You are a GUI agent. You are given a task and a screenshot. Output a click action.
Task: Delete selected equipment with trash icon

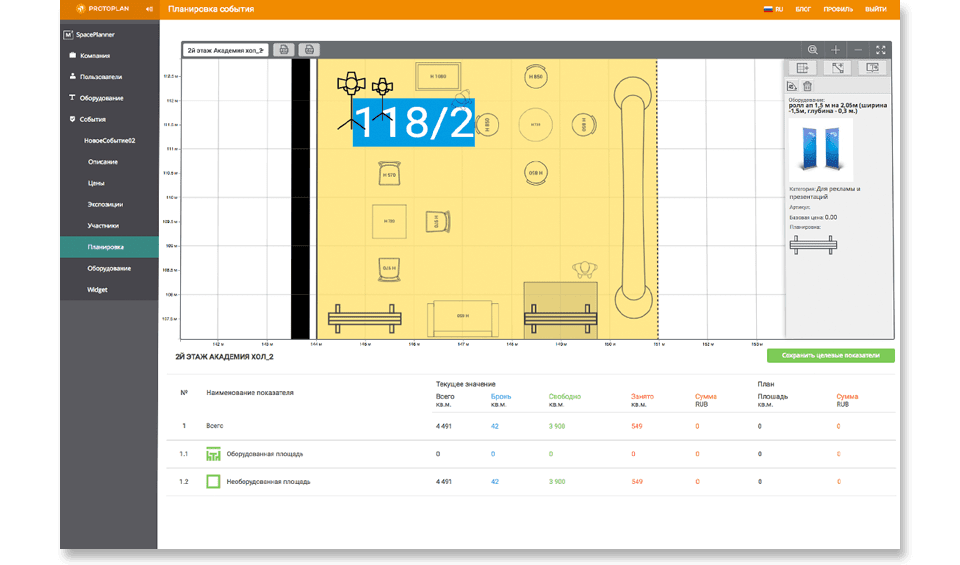pyautogui.click(x=808, y=86)
